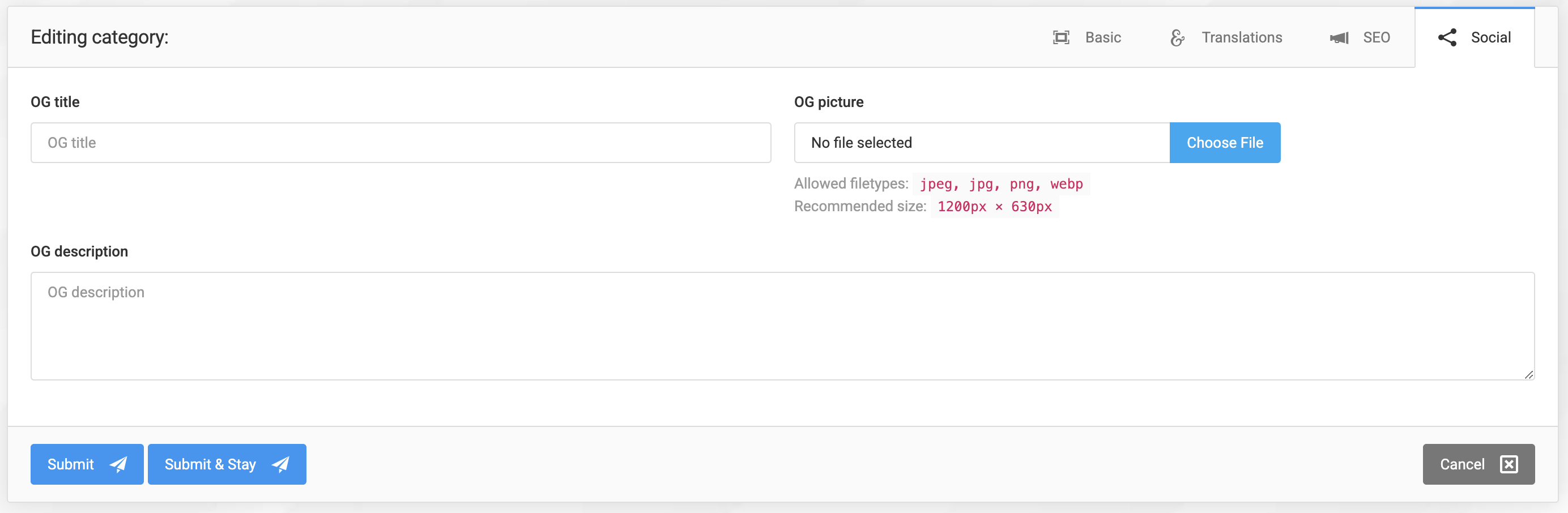
Task: Click paper plane icon on Submit & Stay
Action: pos(280,464)
